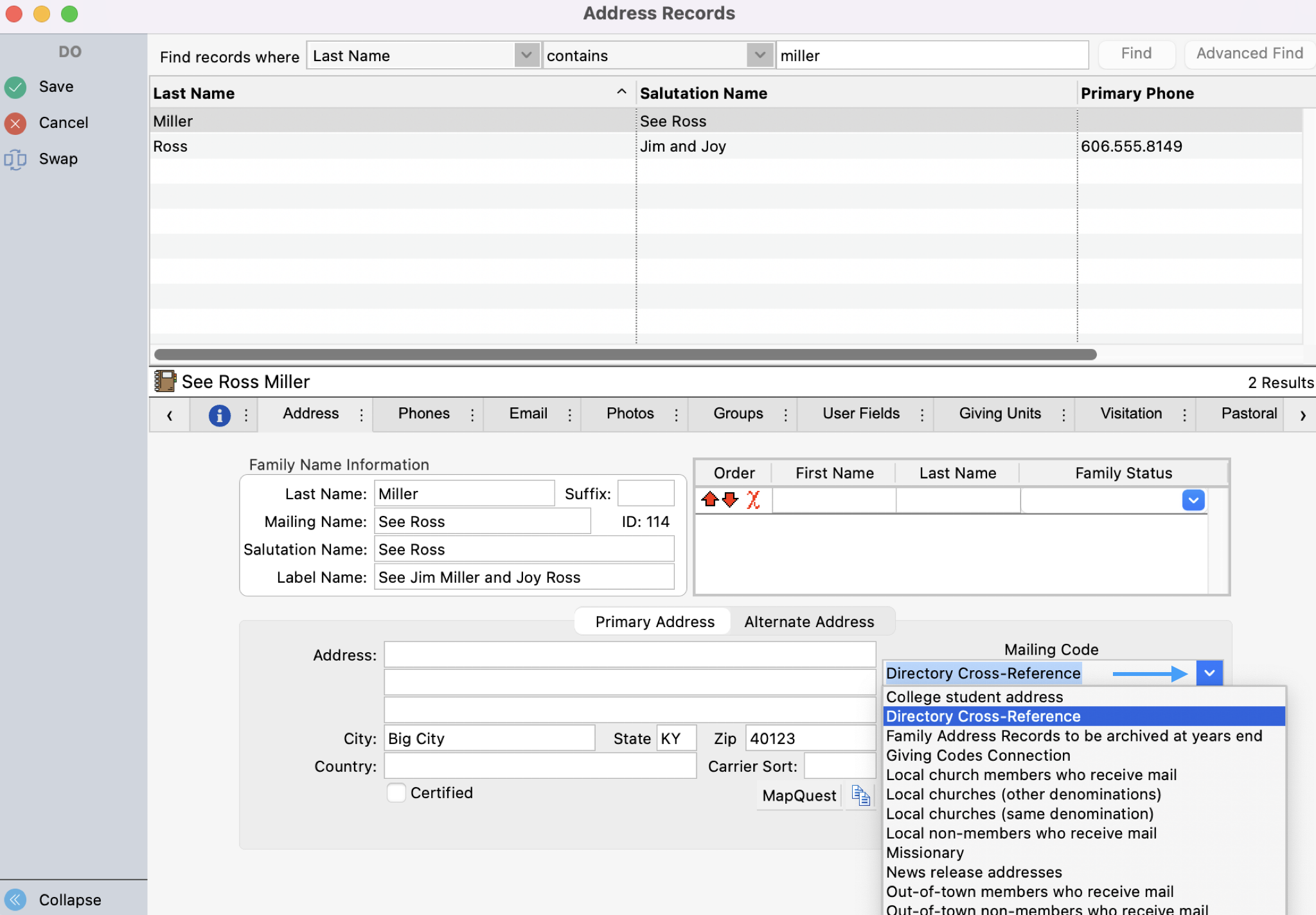
Task: Switch to the Giving Units tab
Action: click(999, 414)
